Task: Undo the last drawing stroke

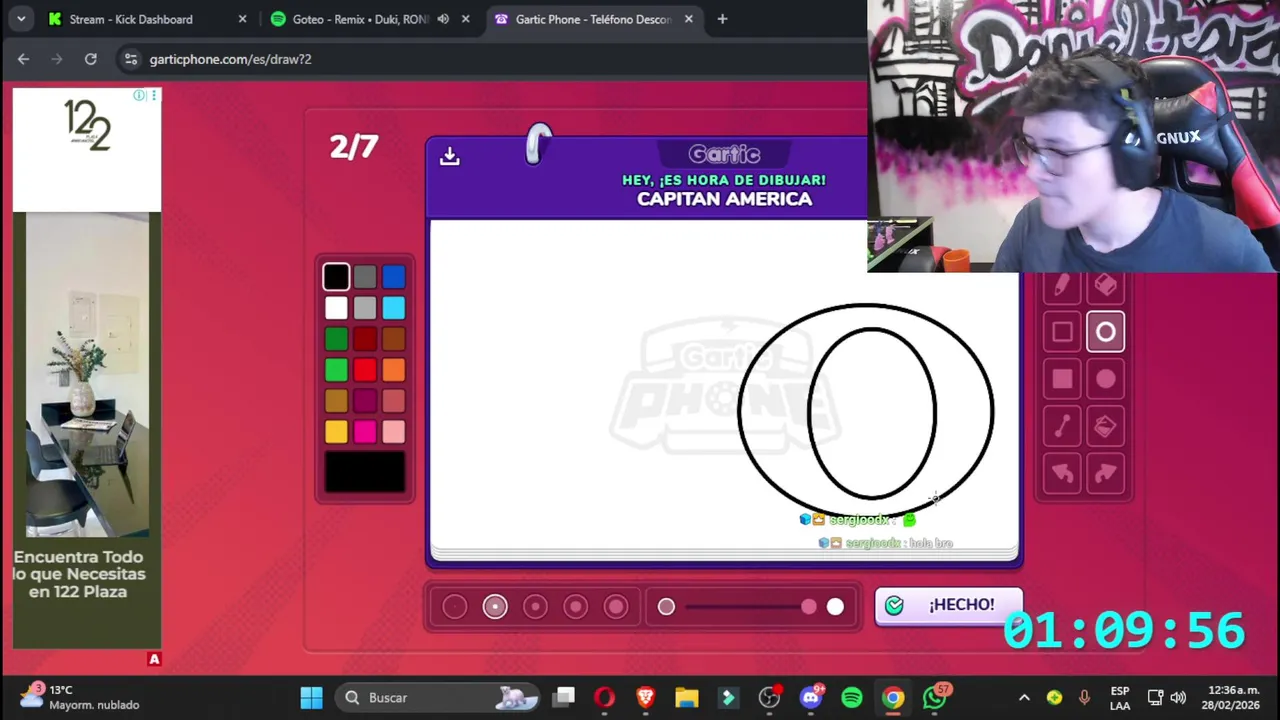Action: coord(1062,474)
